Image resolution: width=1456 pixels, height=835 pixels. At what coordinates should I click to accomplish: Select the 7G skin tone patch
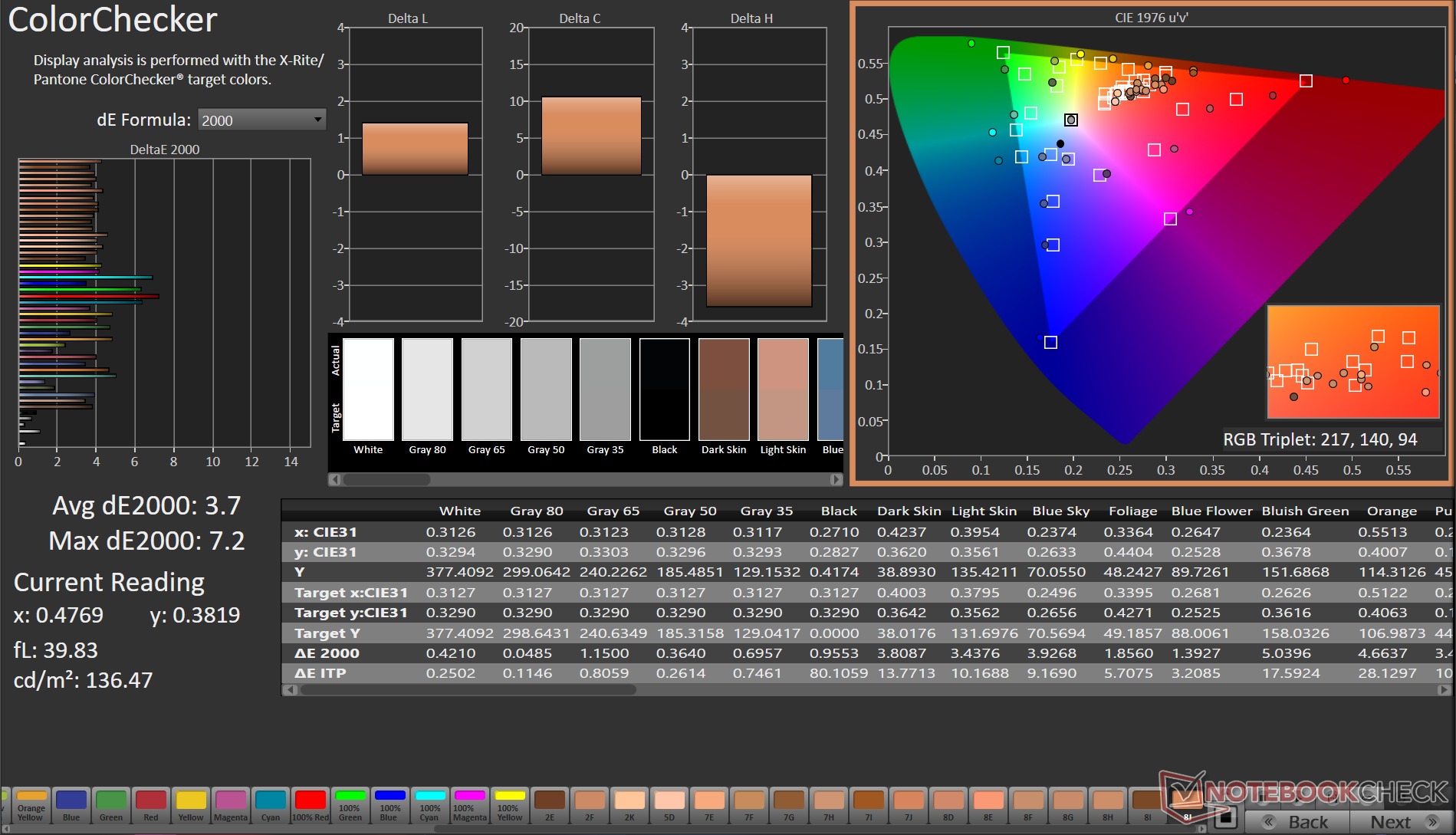(789, 806)
